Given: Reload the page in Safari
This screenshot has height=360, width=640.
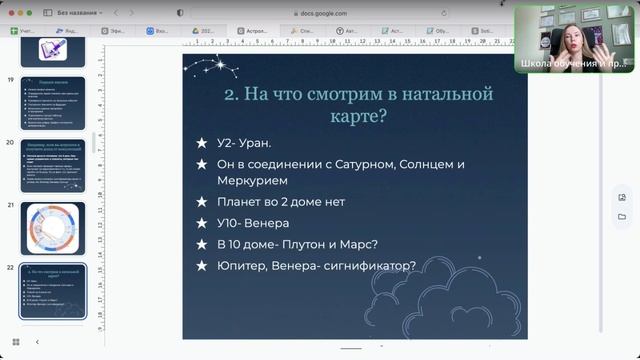Looking at the screenshot, I should tap(444, 13).
